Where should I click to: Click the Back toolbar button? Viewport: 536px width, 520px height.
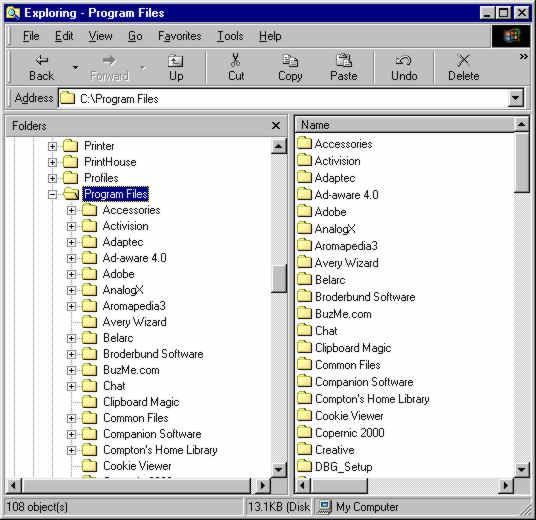(41, 68)
